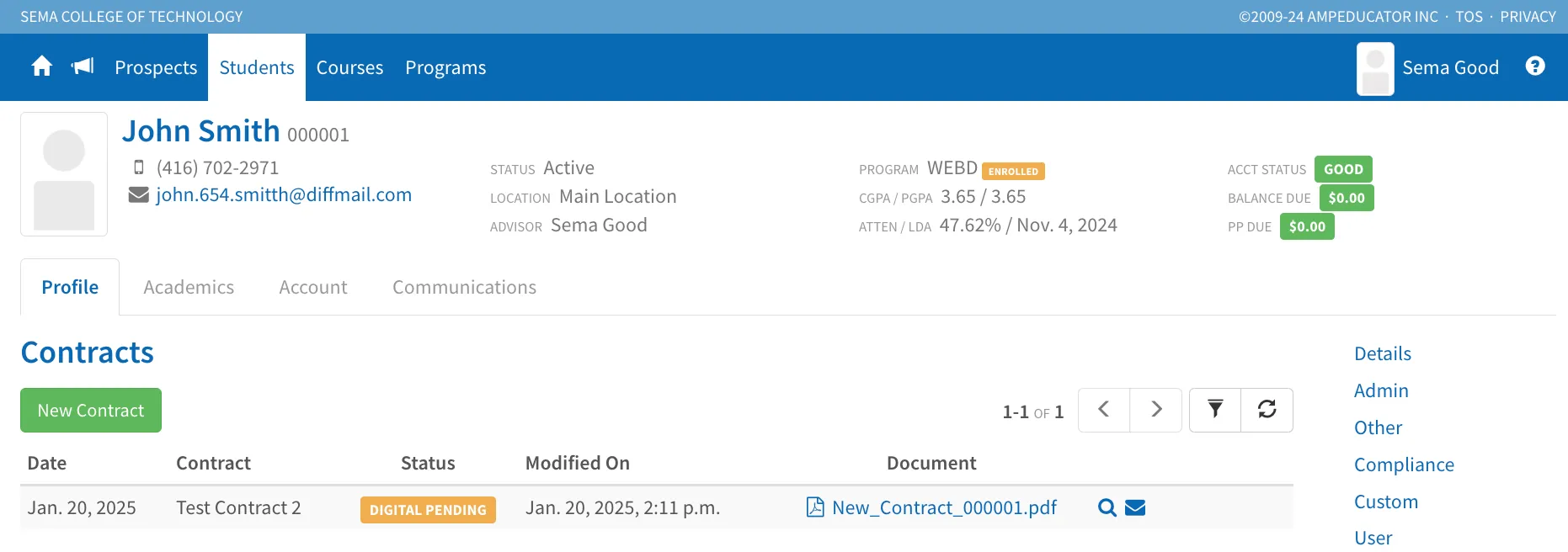Open Prospects in the navigation bar
The image size is (1568, 552).
pos(156,67)
